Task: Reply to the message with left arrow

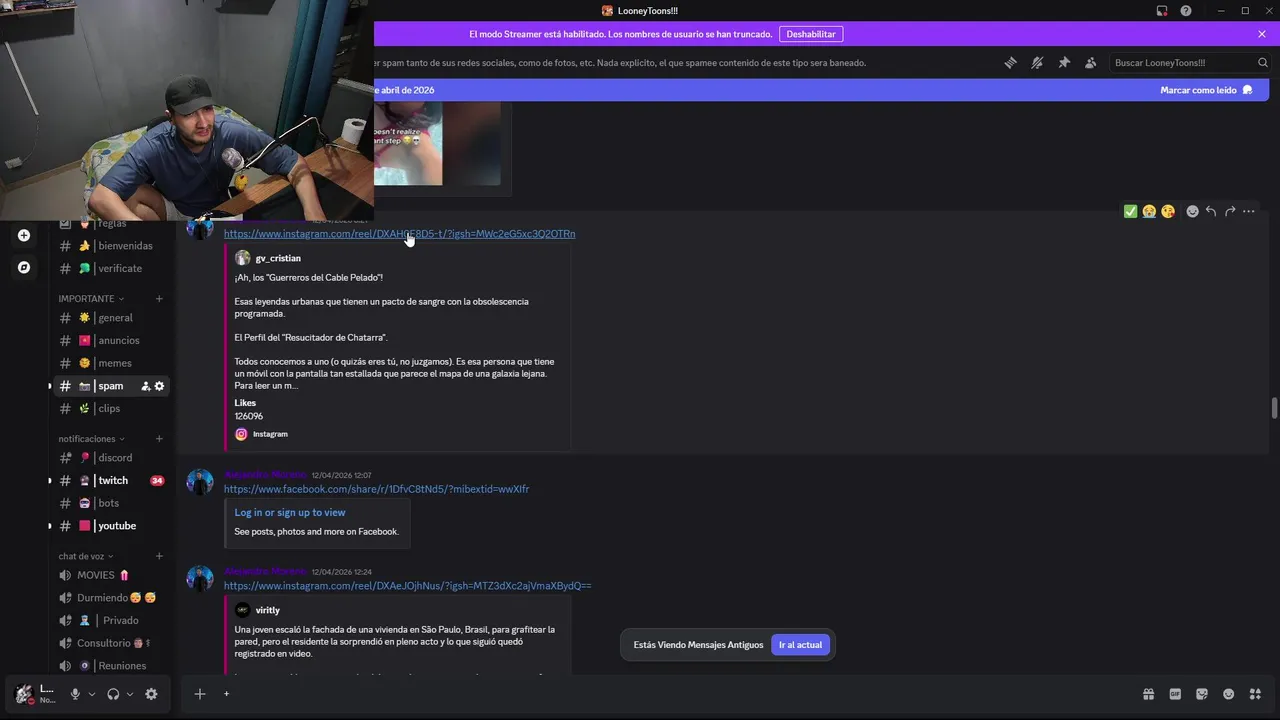Action: pos(1211,211)
